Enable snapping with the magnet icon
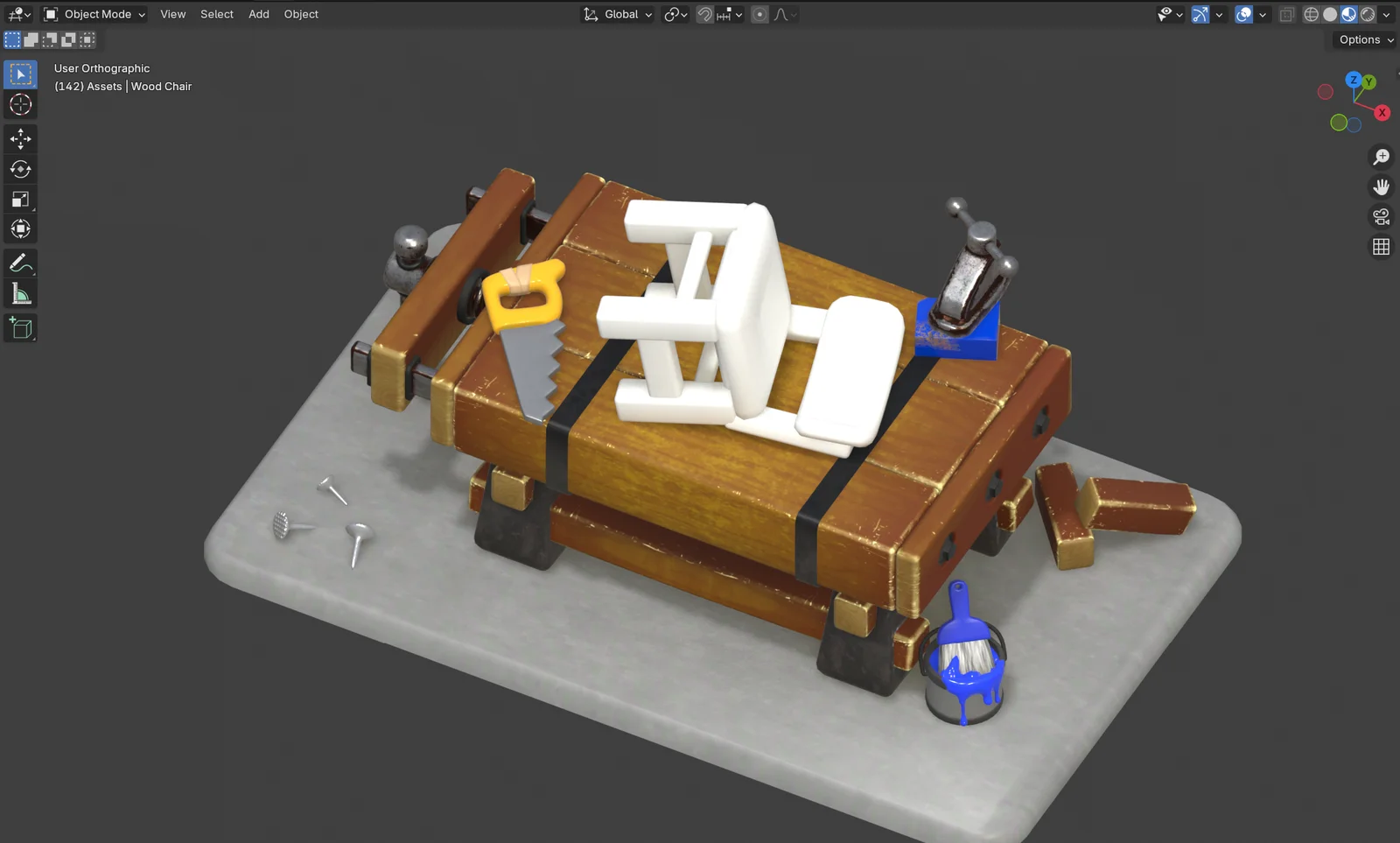This screenshot has height=843, width=1400. coord(703,14)
